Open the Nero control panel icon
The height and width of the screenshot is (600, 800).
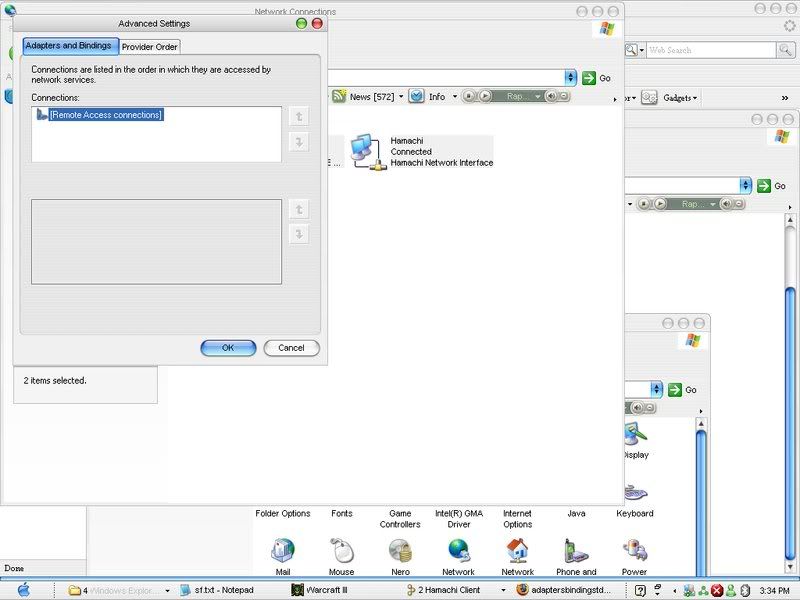point(400,550)
